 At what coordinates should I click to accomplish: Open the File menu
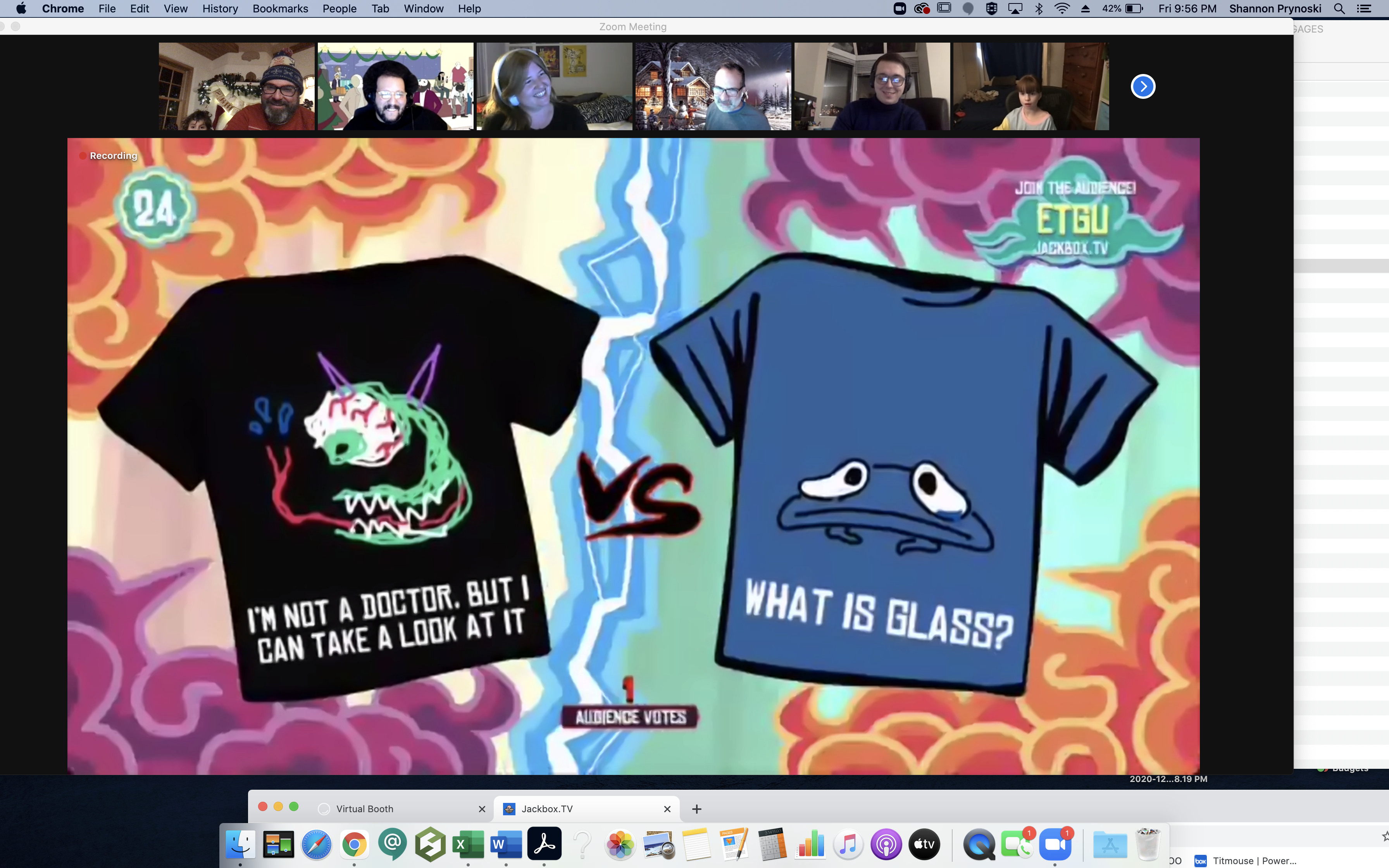[x=107, y=9]
